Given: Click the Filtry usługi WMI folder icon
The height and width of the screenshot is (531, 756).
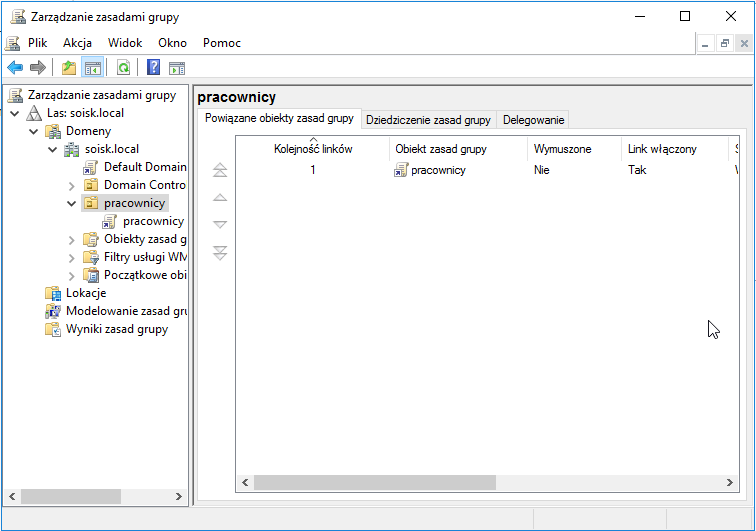Looking at the screenshot, I should click(x=91, y=257).
